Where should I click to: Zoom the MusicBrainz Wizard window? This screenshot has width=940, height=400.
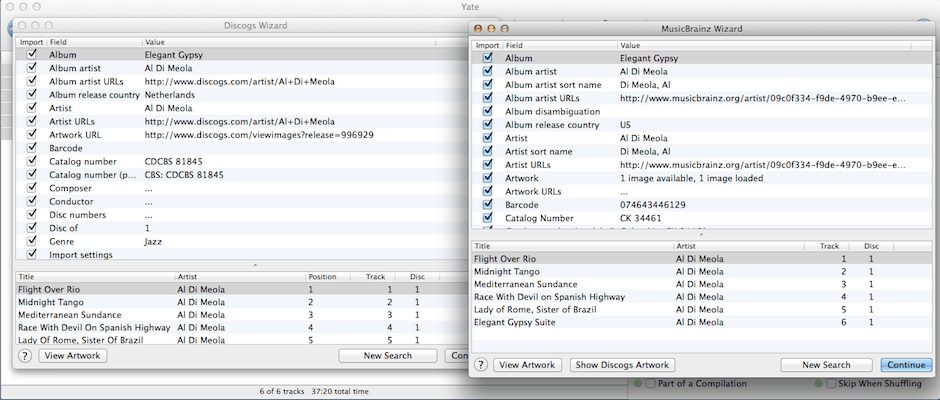(x=504, y=29)
